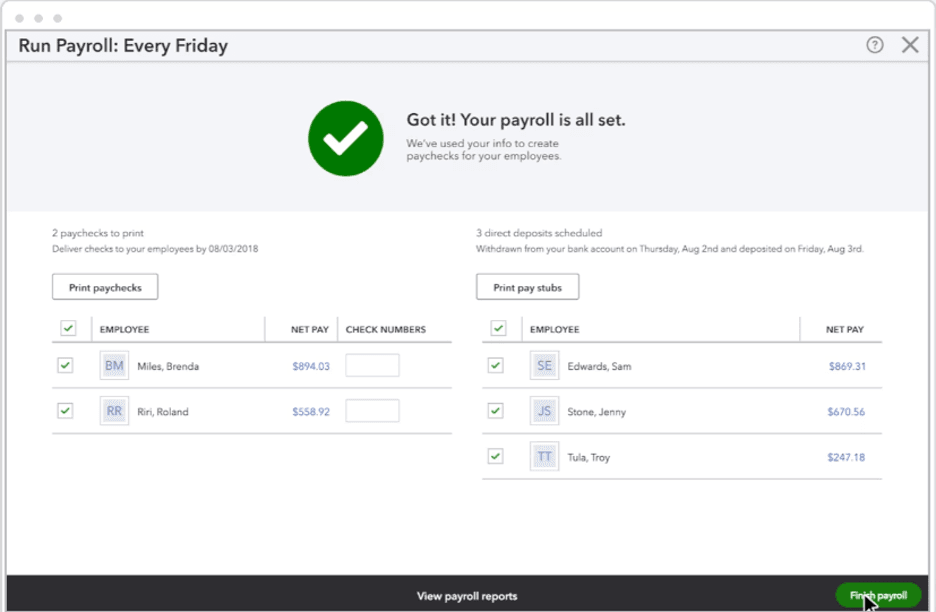
Task: Click Jenny Stone's JS avatar icon
Action: click(x=544, y=411)
